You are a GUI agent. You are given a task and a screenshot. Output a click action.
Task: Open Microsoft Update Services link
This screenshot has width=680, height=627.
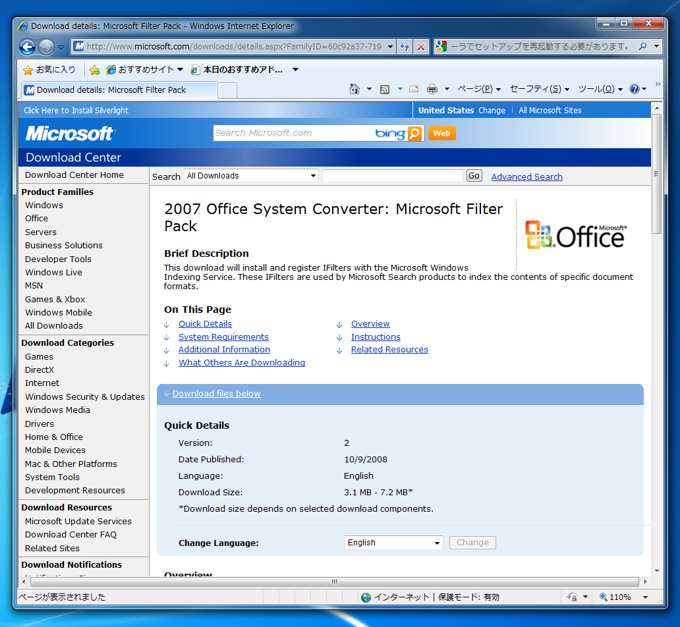(x=78, y=521)
